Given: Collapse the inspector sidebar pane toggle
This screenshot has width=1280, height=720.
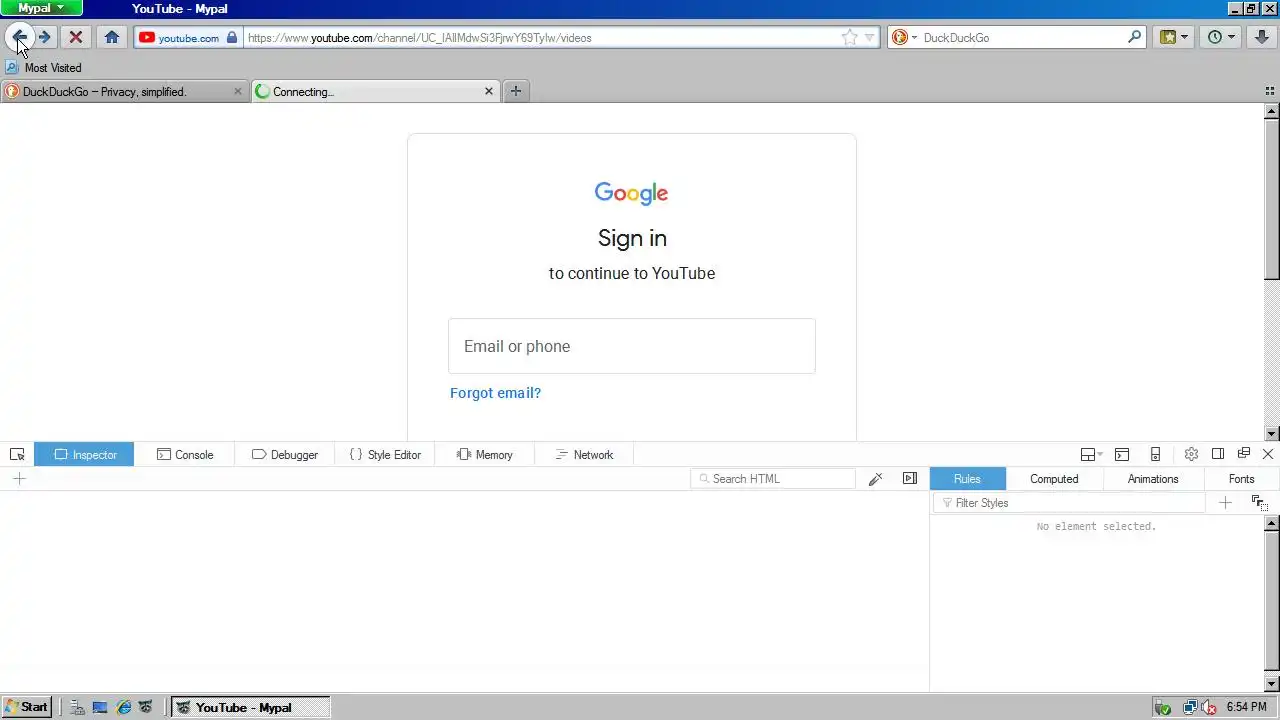Looking at the screenshot, I should pyautogui.click(x=910, y=479).
